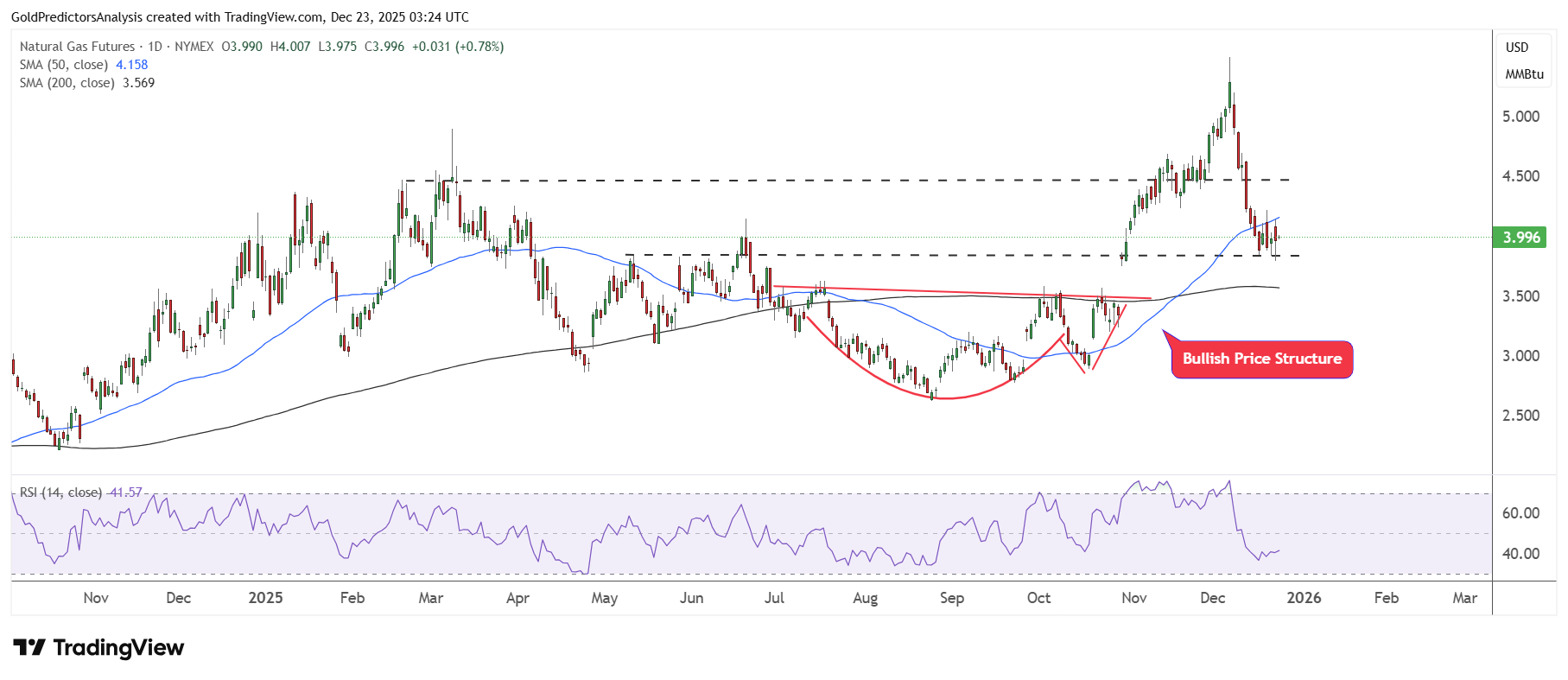Click the 5.000 price axis level
Screen dimensions: 1568x680
(1520, 117)
